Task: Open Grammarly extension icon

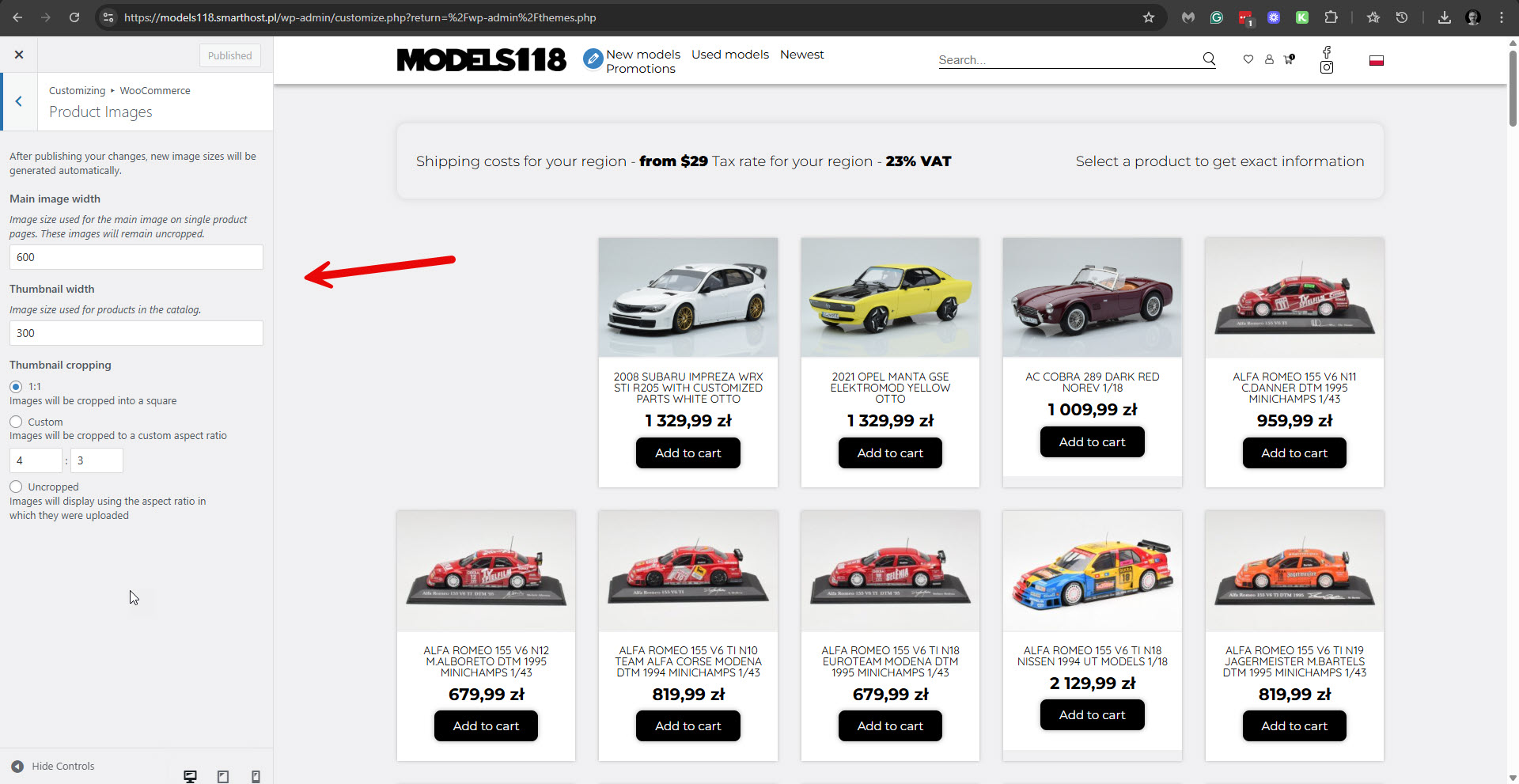Action: click(x=1217, y=17)
